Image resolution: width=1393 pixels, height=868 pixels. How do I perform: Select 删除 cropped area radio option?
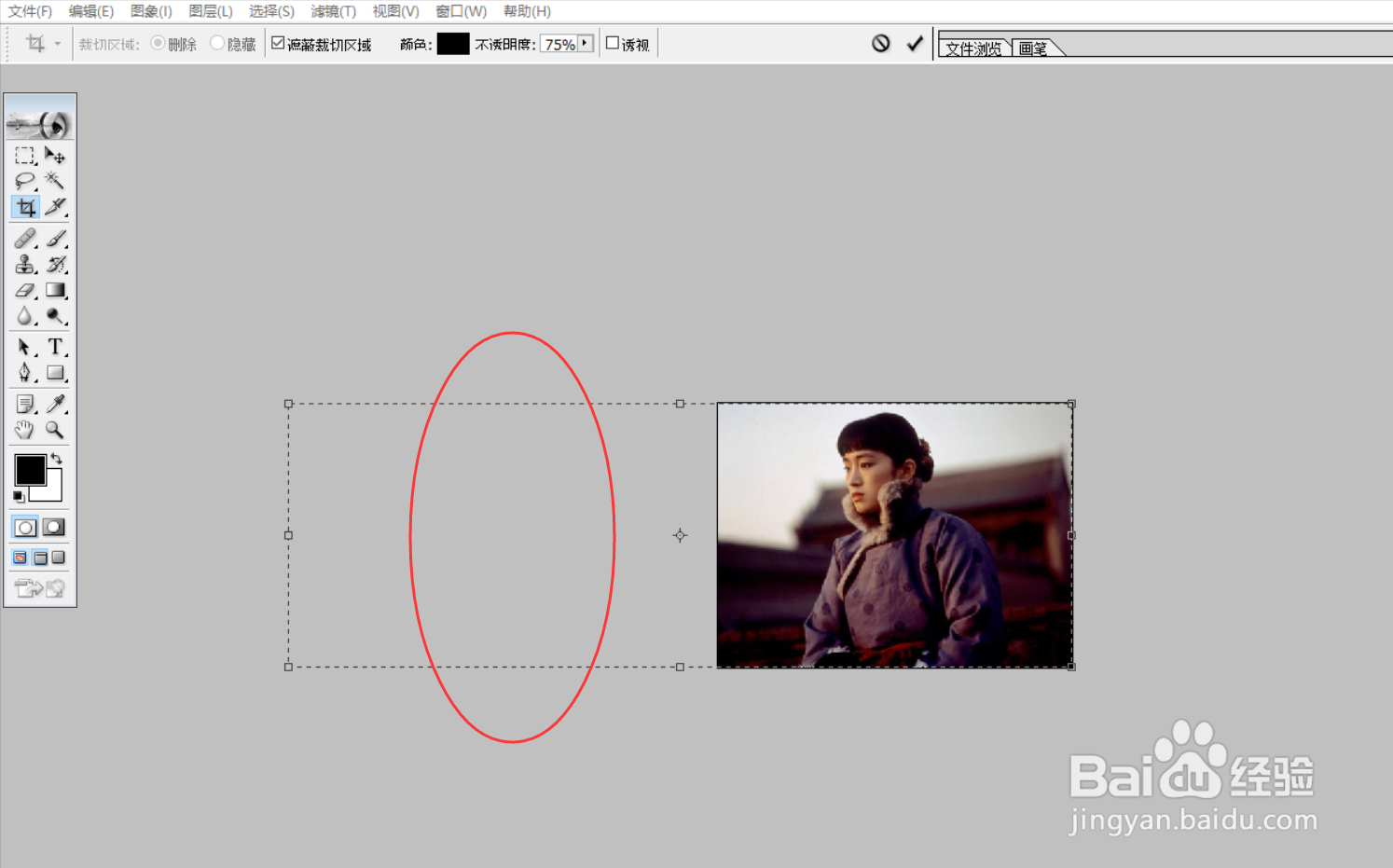(x=158, y=43)
